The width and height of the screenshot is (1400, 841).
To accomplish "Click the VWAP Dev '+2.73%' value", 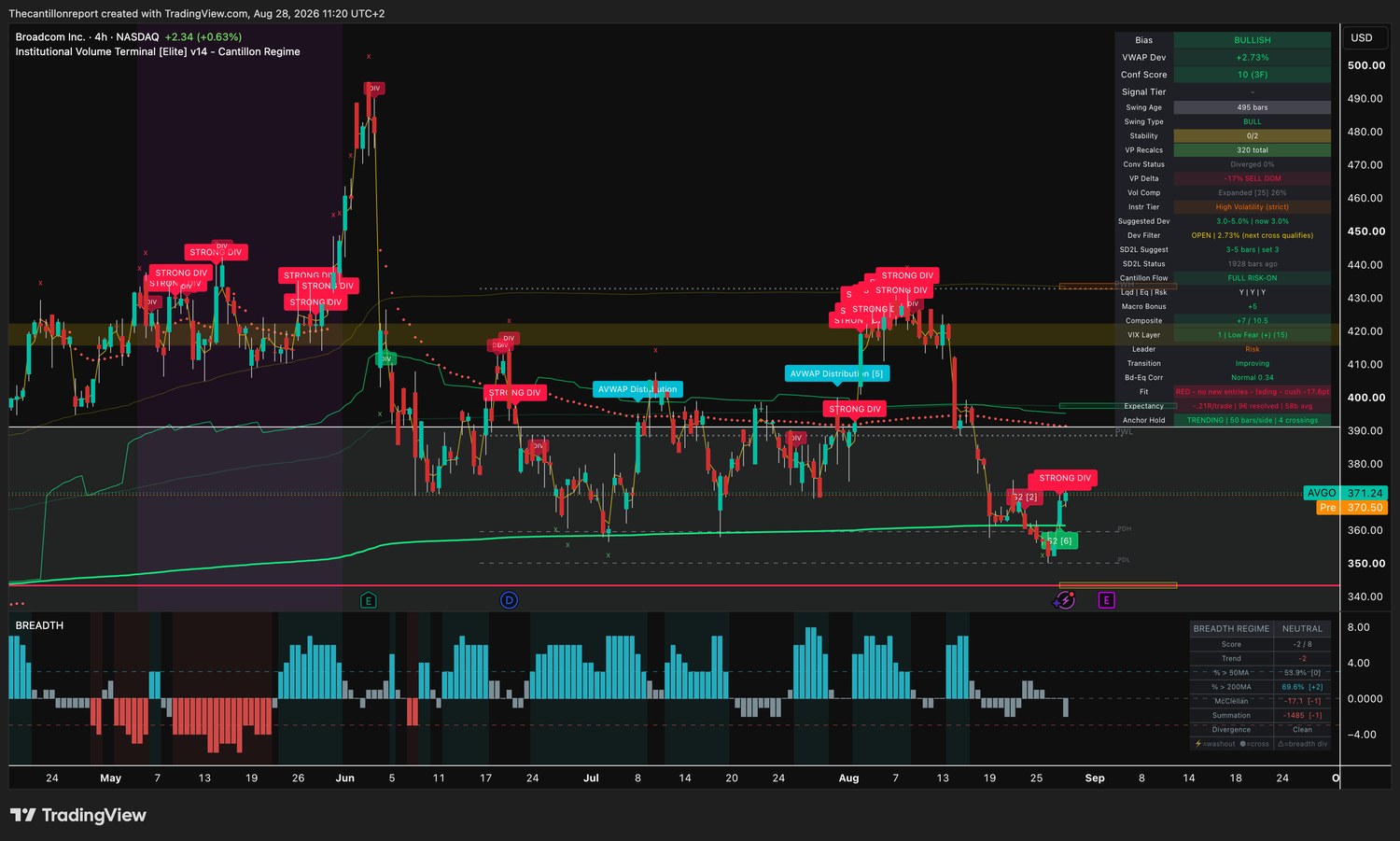I will [x=1252, y=58].
